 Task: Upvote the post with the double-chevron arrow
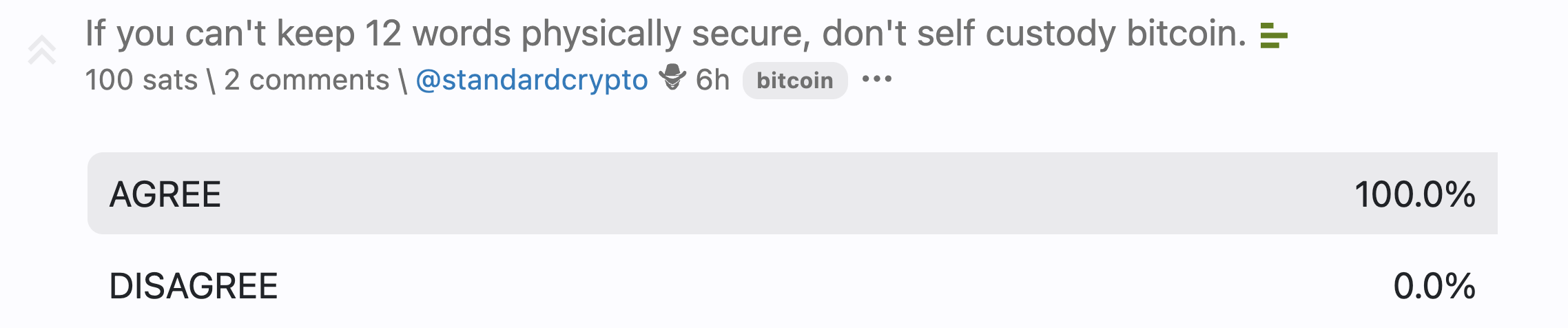click(x=42, y=50)
